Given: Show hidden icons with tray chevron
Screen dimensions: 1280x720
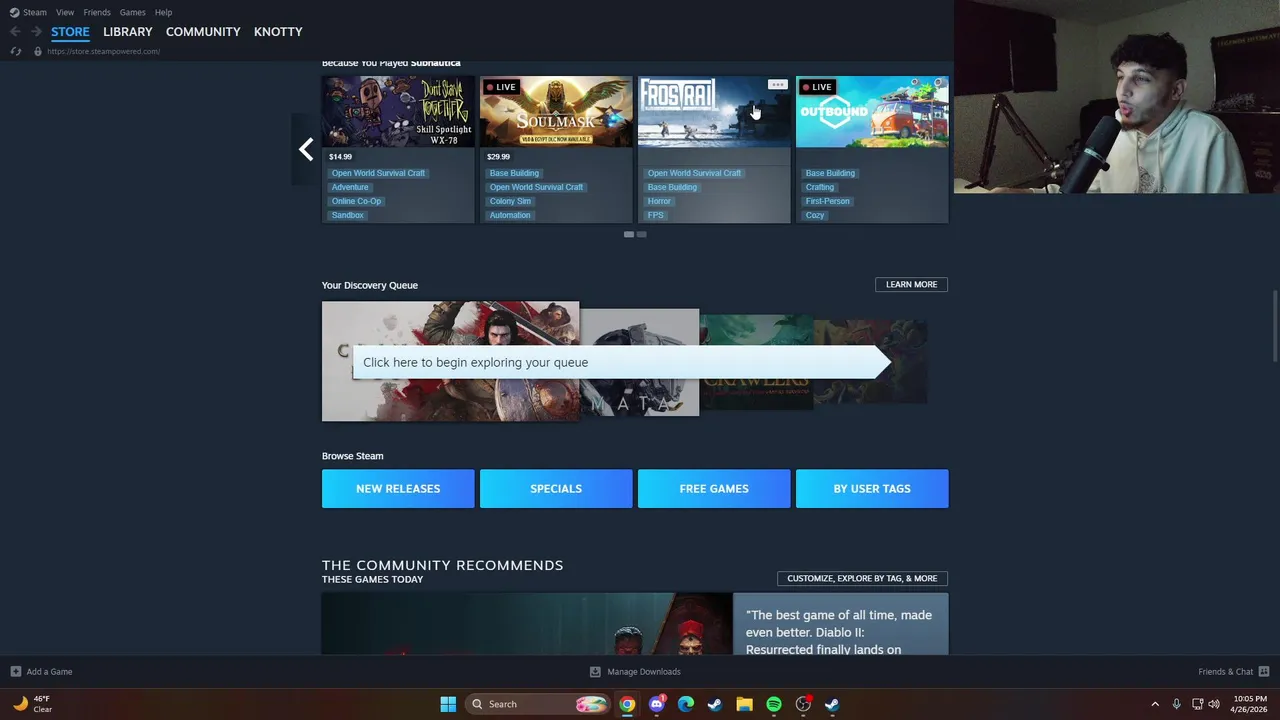Looking at the screenshot, I should pos(1155,704).
